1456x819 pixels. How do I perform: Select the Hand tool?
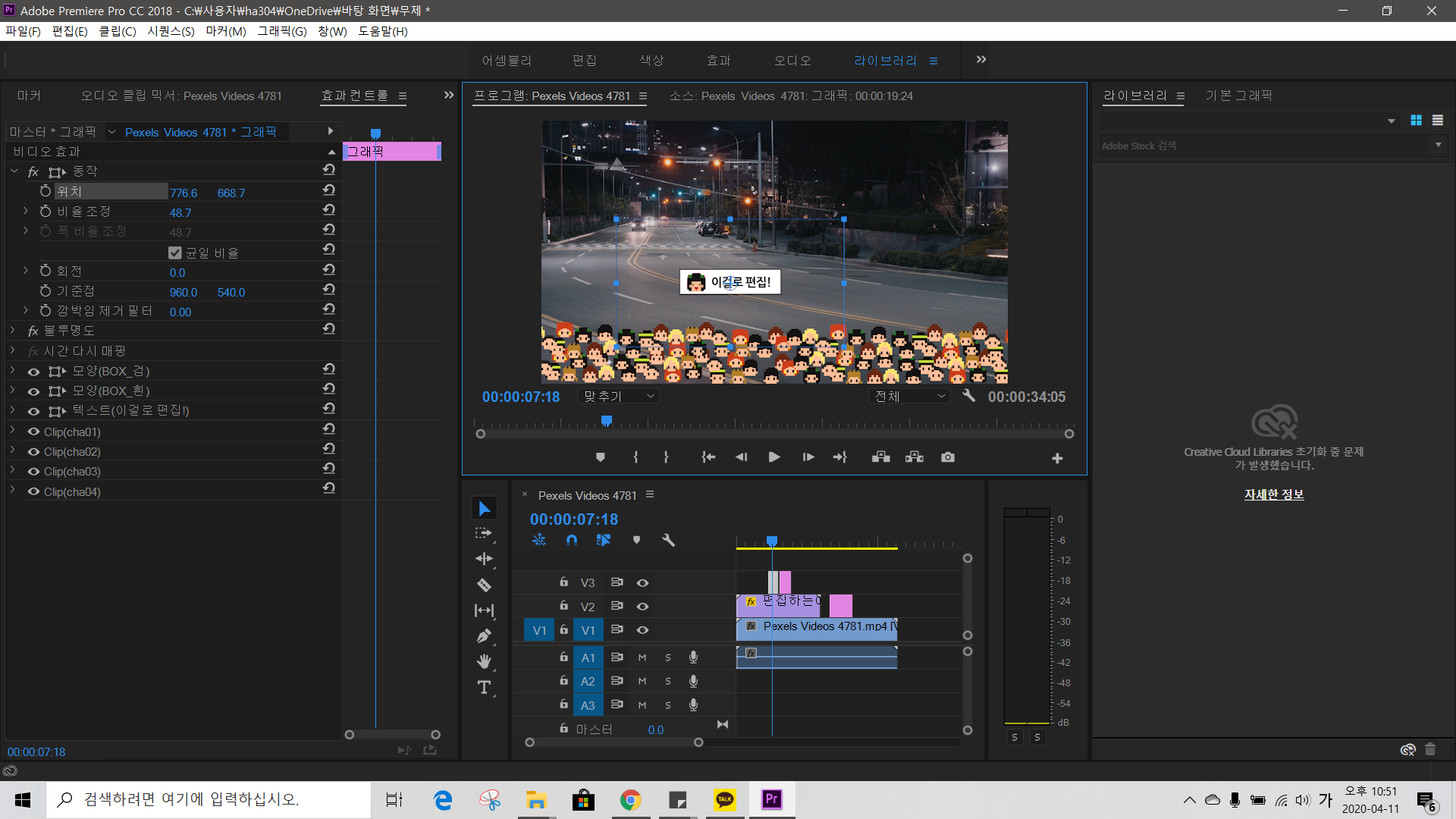pyautogui.click(x=484, y=662)
